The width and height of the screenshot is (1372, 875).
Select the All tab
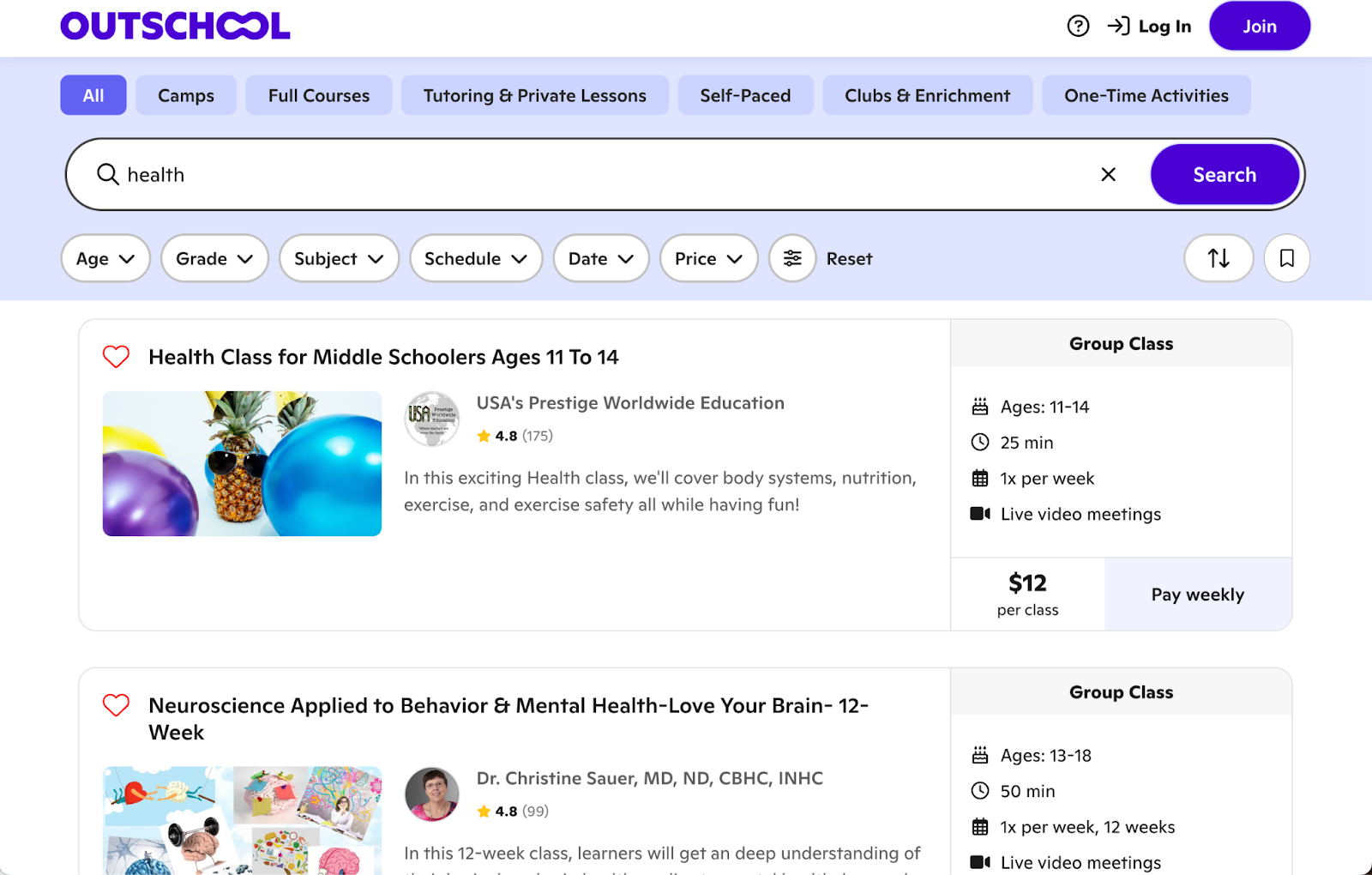tap(93, 95)
